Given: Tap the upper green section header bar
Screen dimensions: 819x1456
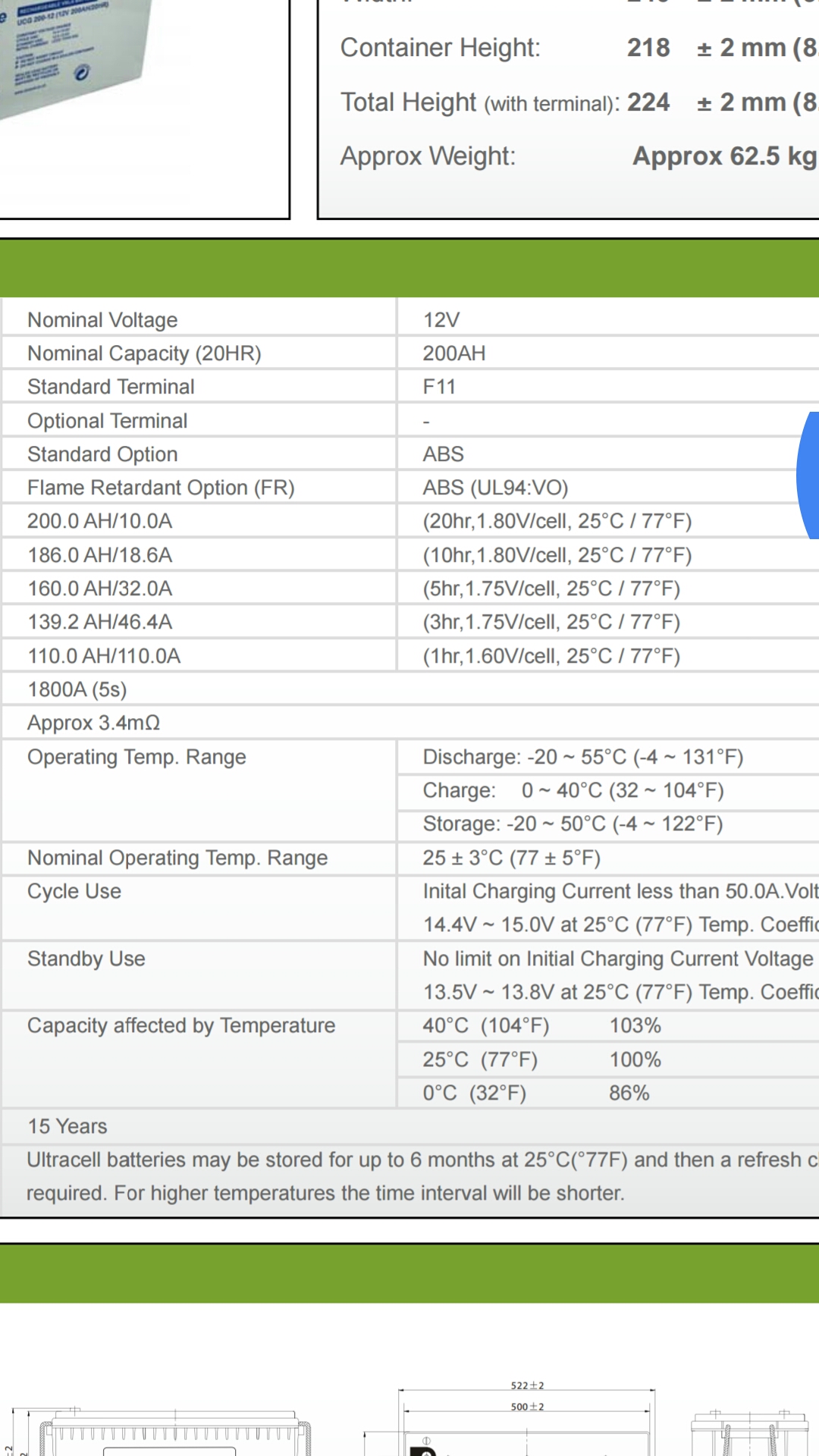Looking at the screenshot, I should (409, 268).
